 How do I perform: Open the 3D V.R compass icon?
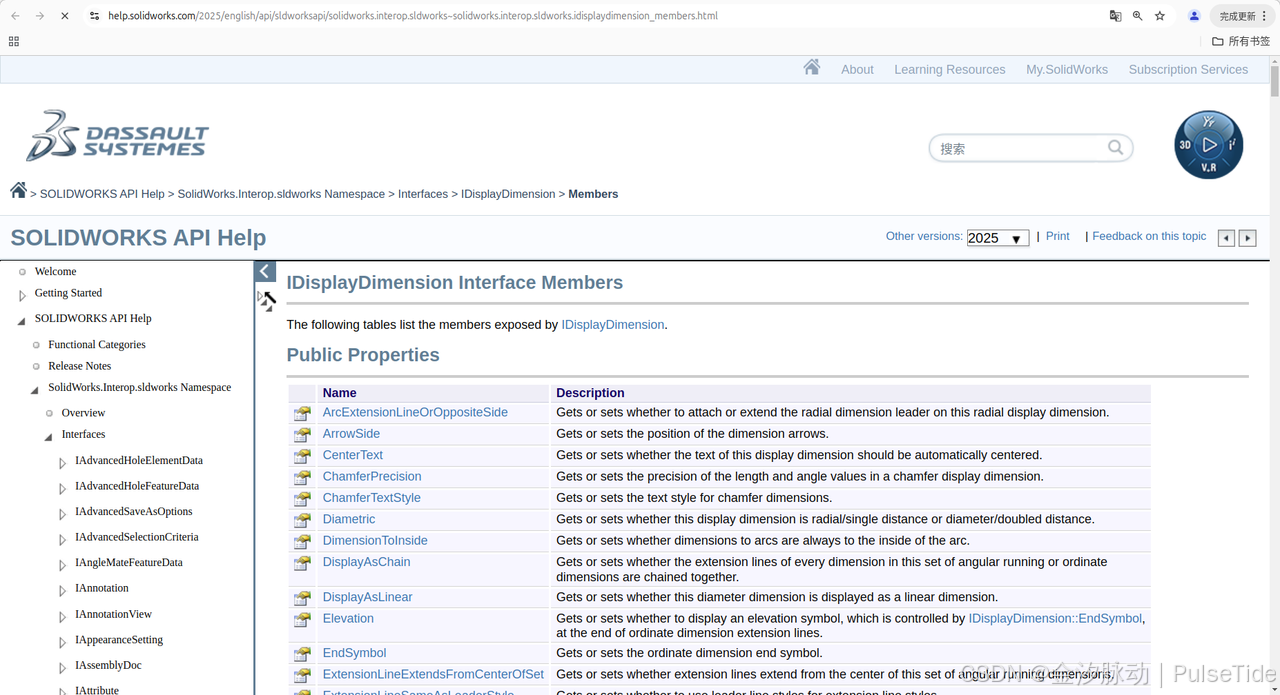(x=1208, y=145)
